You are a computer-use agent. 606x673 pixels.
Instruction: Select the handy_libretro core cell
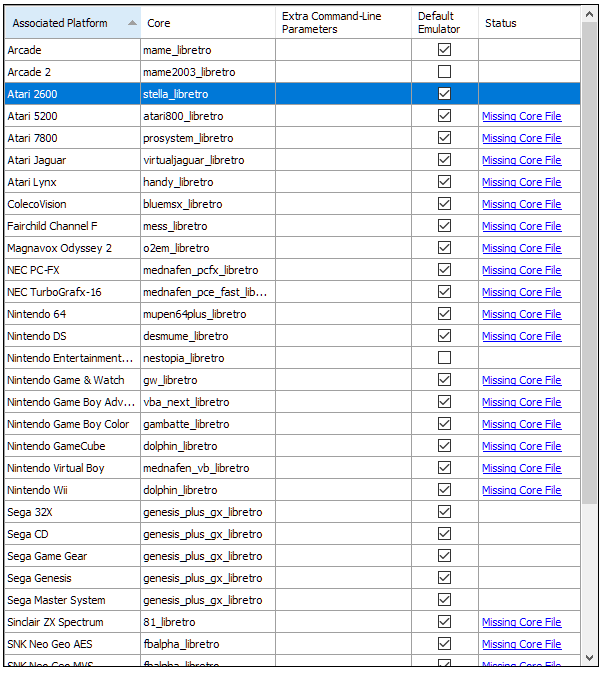(208, 182)
